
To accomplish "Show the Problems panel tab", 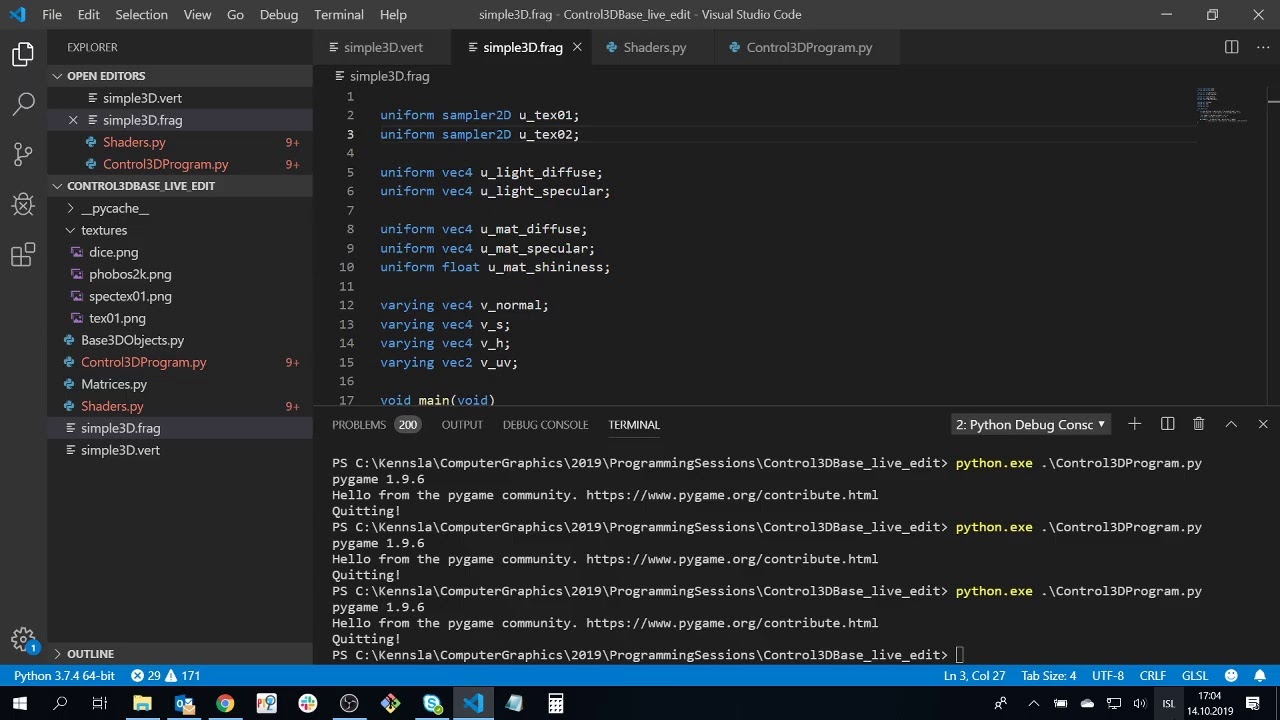I will click(375, 425).
